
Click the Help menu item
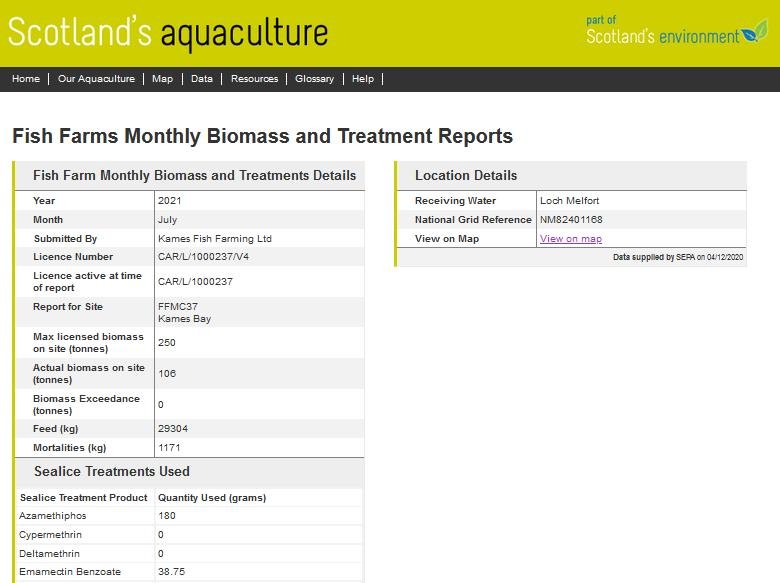click(363, 79)
